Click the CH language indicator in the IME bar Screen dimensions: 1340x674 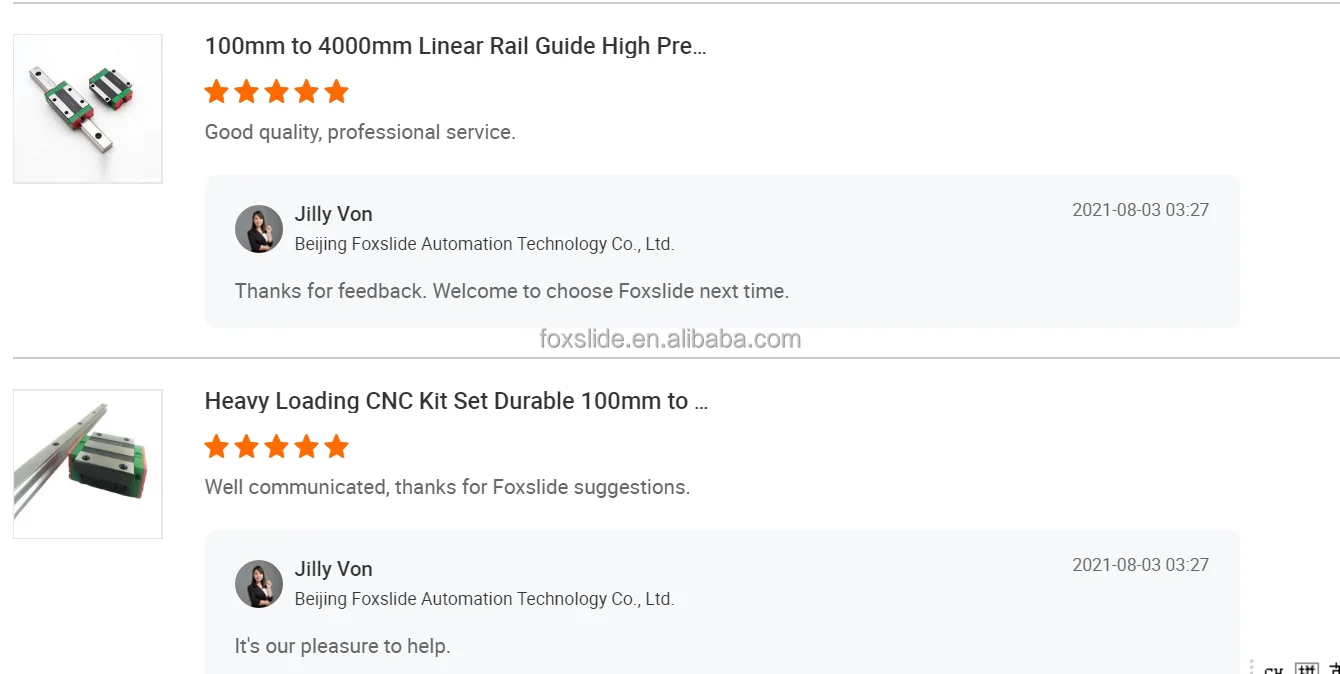tap(1273, 670)
